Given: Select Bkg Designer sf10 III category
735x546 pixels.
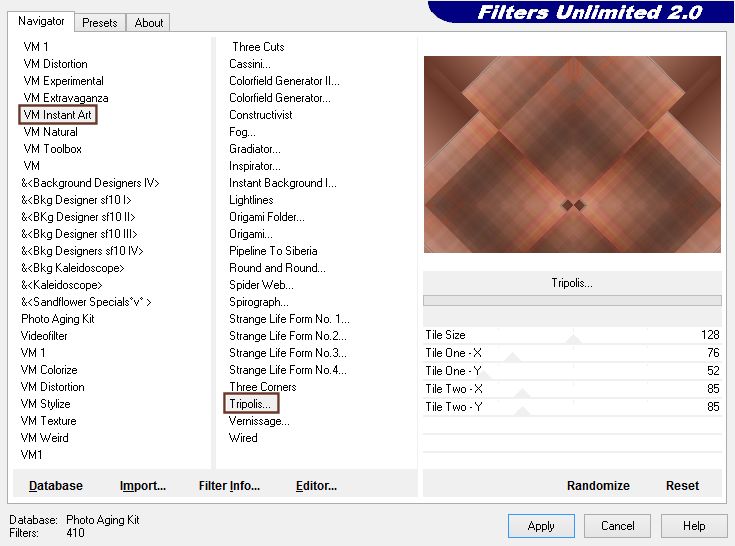Looking at the screenshot, I should point(79,234).
